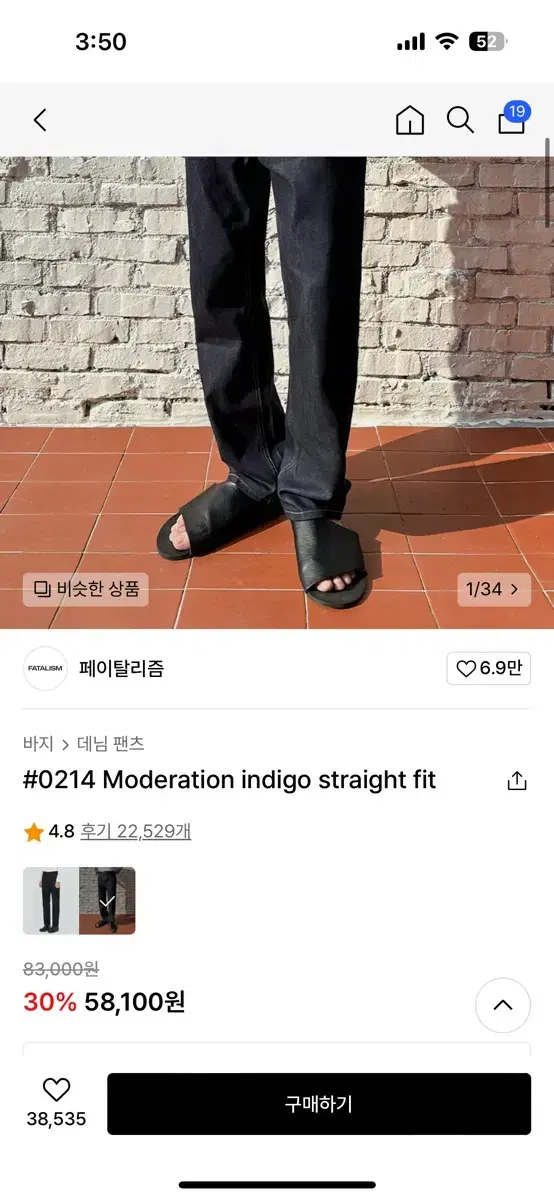Tap the back arrow icon
The image size is (554, 1200).
tap(40, 121)
